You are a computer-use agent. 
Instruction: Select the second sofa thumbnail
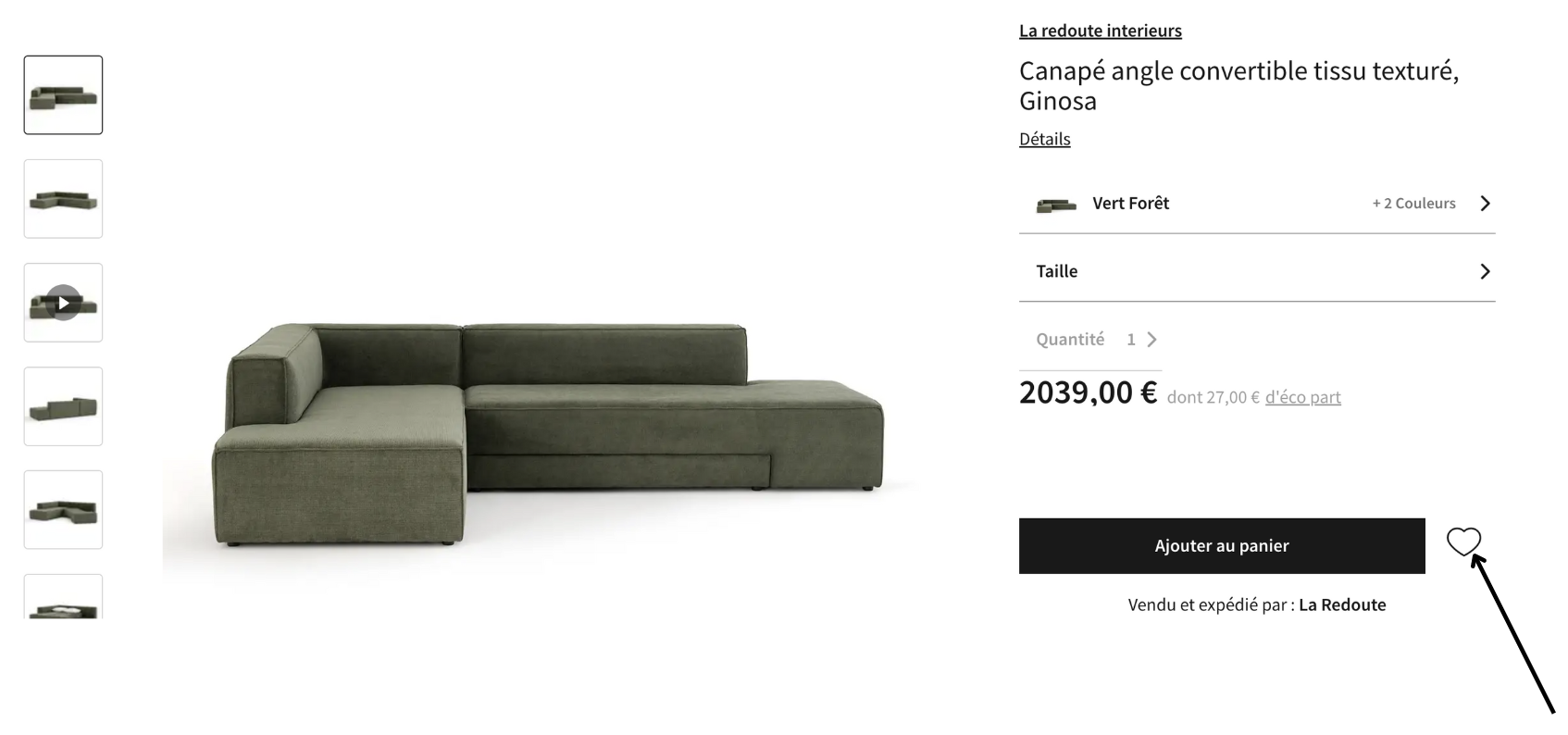[63, 199]
